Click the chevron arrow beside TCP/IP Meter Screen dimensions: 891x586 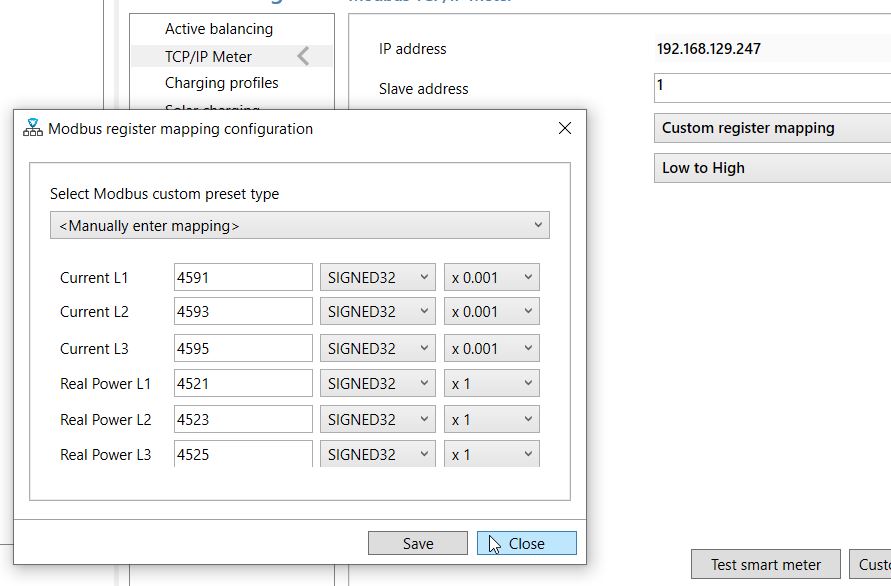pos(303,57)
